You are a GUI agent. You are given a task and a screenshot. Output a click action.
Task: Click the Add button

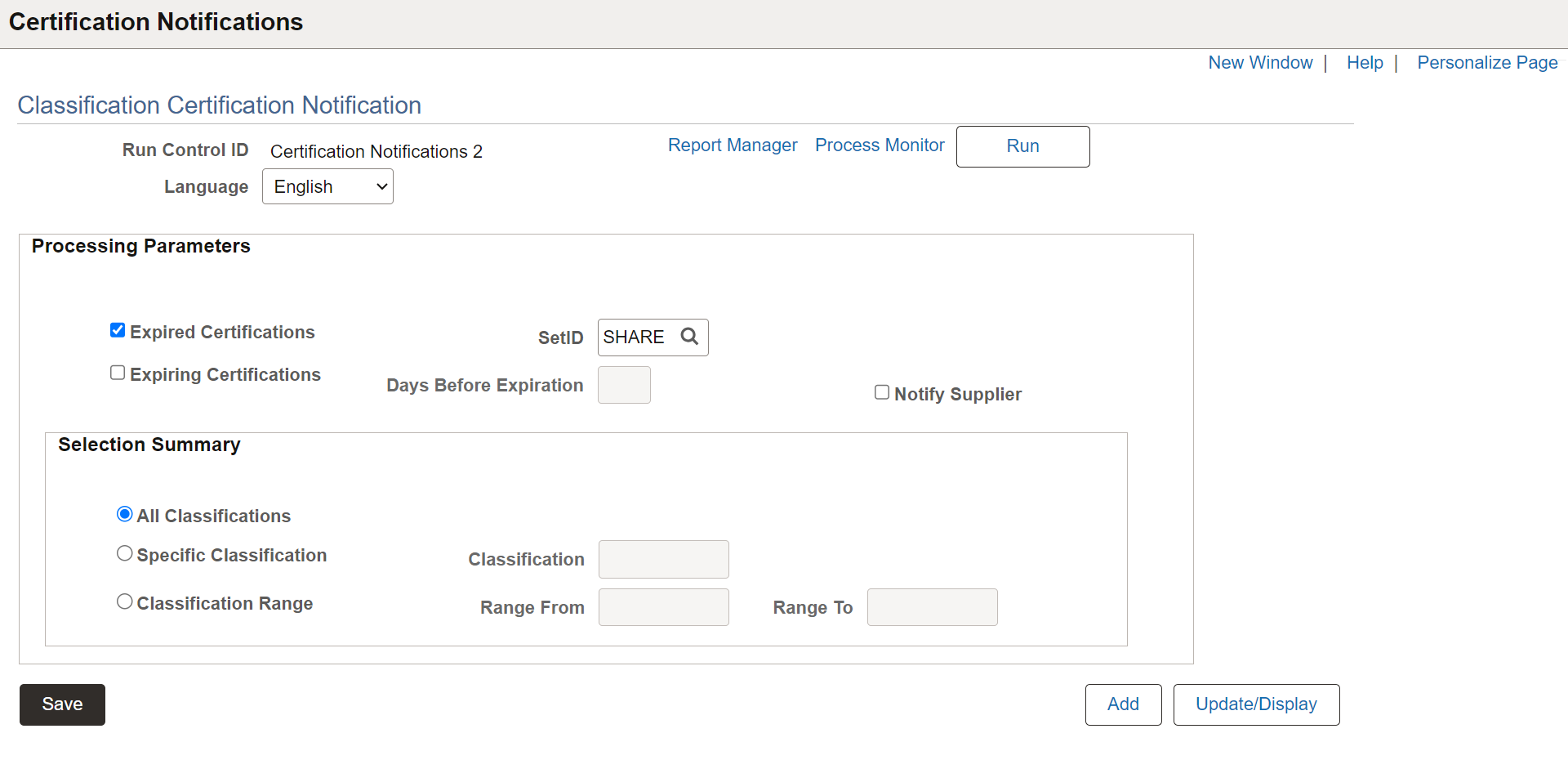point(1123,704)
